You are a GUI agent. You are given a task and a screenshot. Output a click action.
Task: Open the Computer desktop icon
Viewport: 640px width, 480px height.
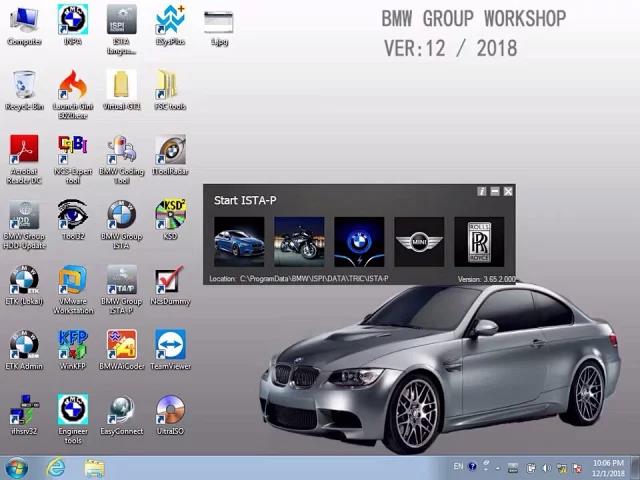point(24,25)
